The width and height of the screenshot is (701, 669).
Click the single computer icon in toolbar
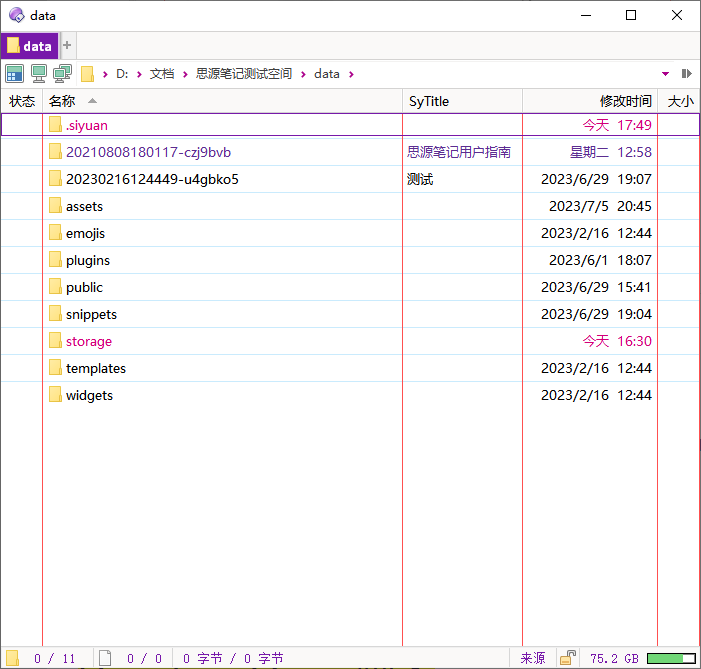[x=39, y=73]
